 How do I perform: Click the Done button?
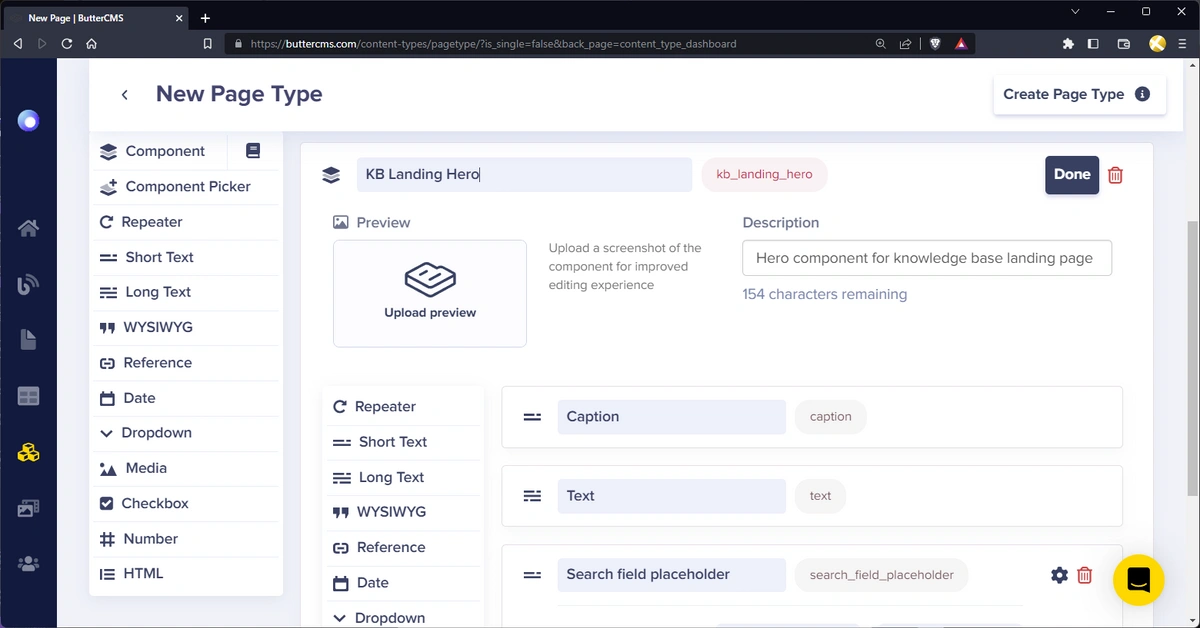point(1072,174)
